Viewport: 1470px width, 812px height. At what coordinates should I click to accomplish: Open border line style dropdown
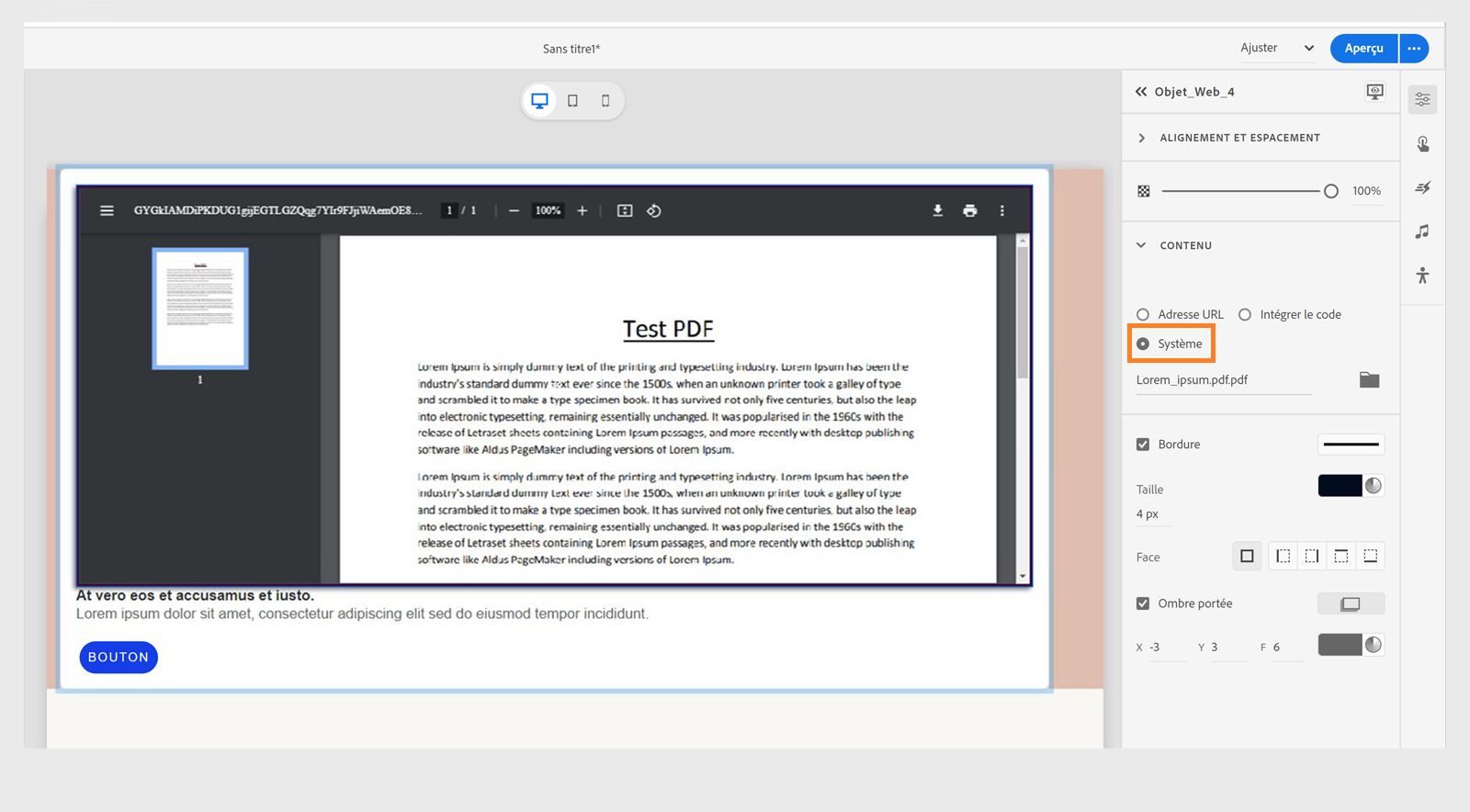pos(1351,445)
